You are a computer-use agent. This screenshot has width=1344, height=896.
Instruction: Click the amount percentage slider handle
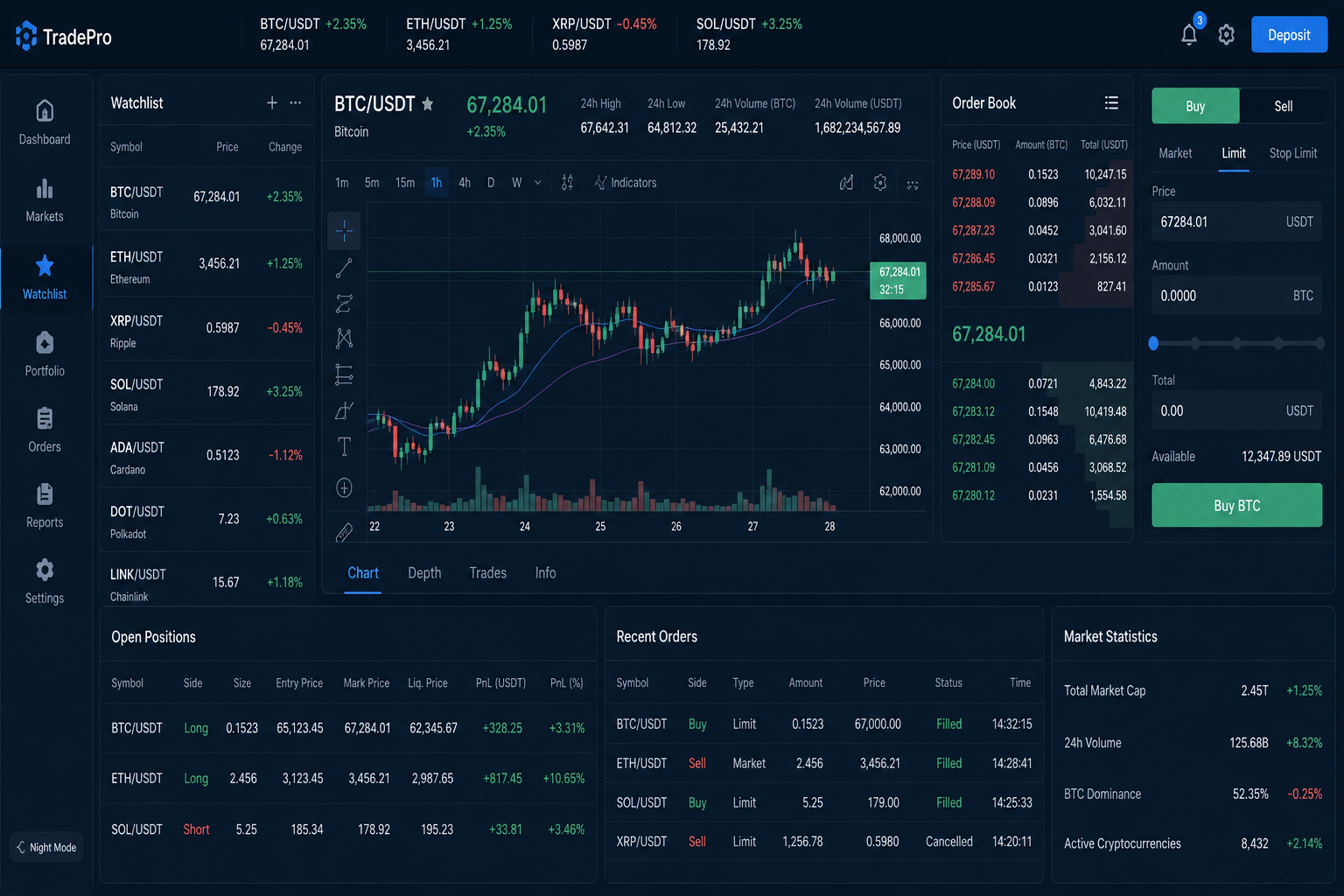click(x=1153, y=344)
